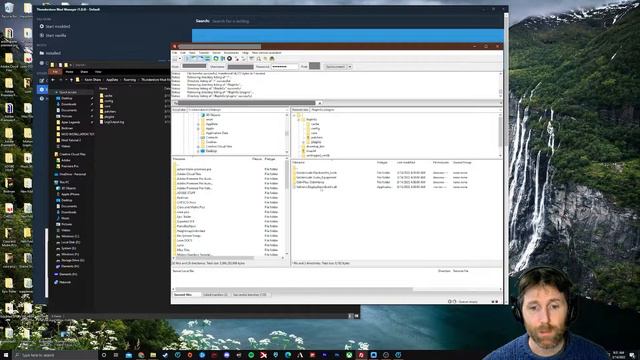
Task: Expand Desktop node in FileZilla local tree
Action: pos(198,151)
